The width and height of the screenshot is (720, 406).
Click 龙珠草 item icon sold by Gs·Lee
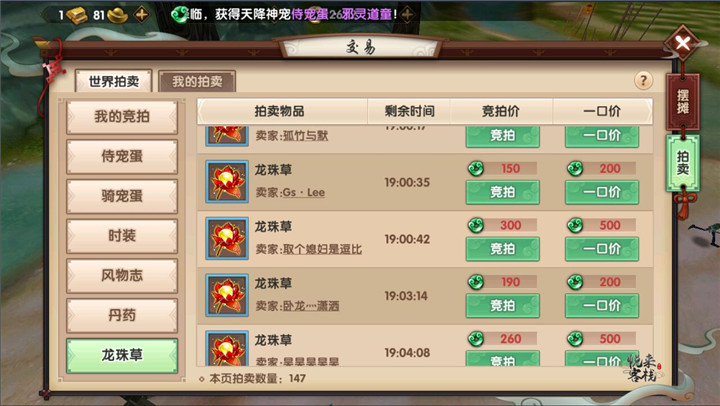point(227,182)
